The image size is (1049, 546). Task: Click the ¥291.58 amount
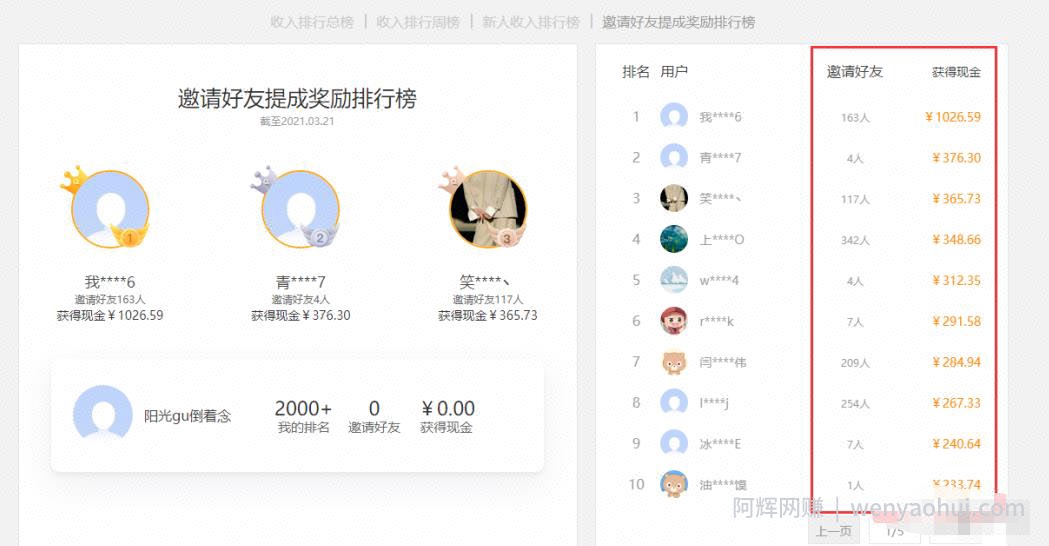(957, 321)
